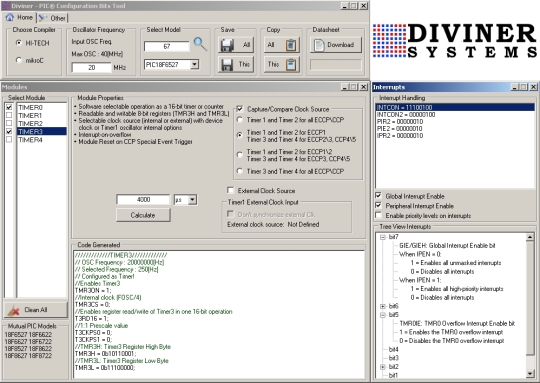Viewport: 540px width, 383px height.
Task: Select the bit1 tree item
Action: click(393, 375)
